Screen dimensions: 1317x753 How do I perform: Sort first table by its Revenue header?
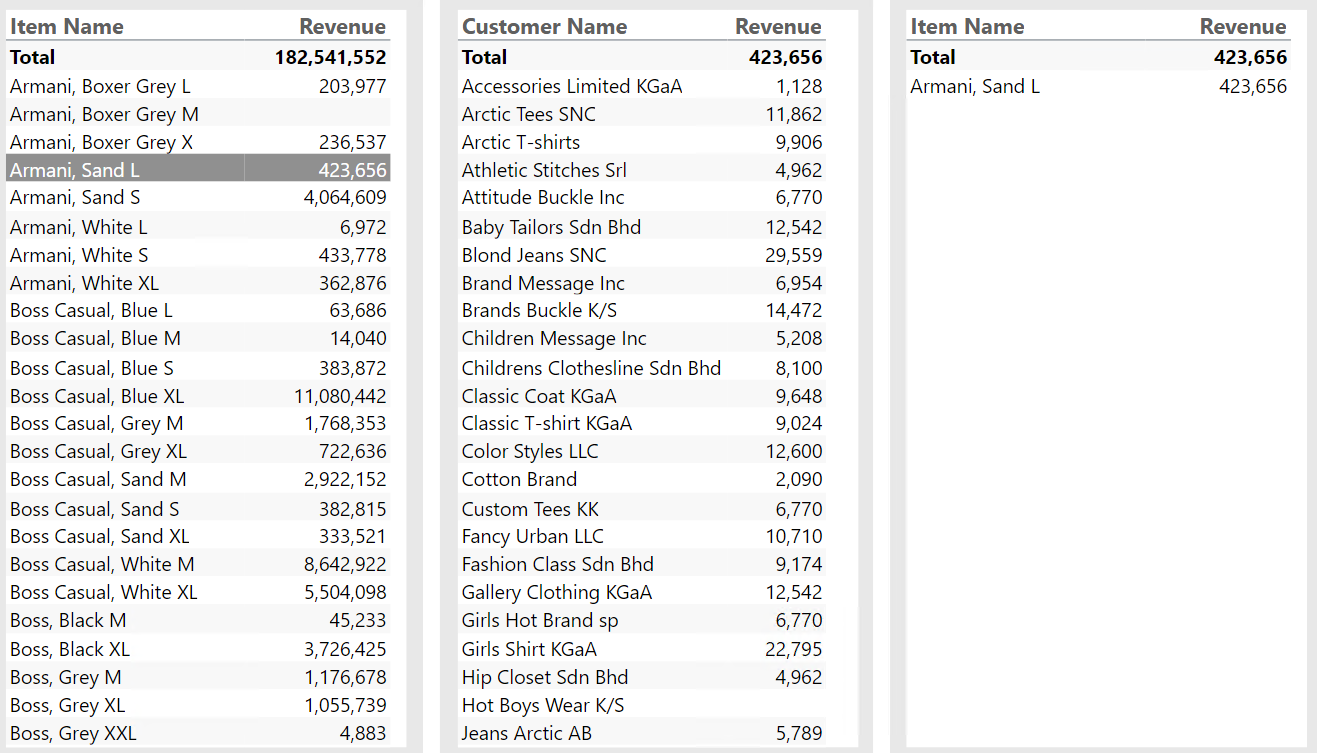[343, 27]
